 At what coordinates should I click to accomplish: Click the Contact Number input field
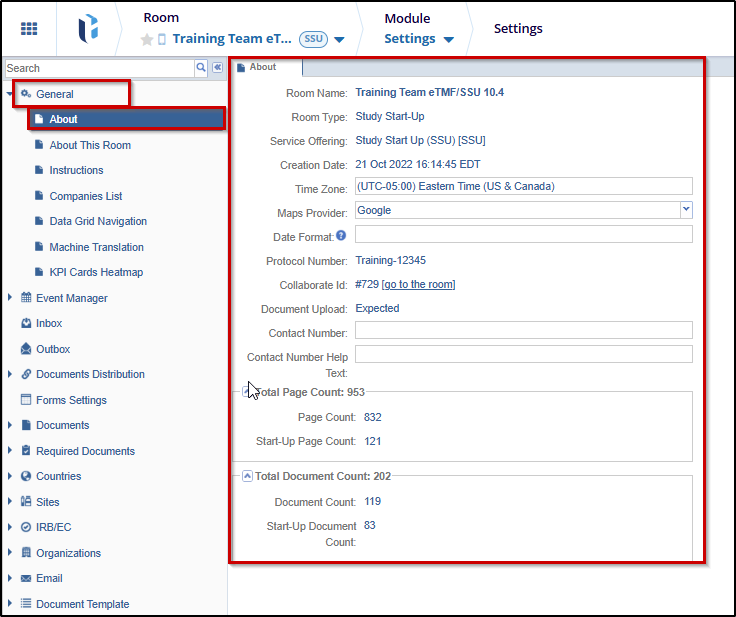[x=523, y=330]
